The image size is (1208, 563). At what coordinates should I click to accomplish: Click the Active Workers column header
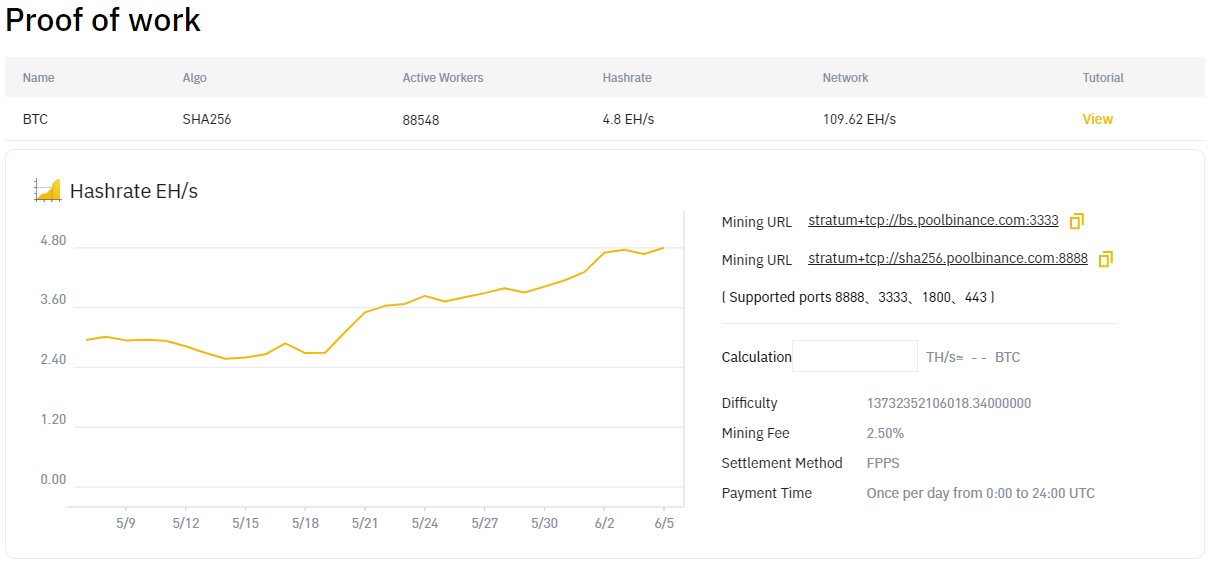click(x=442, y=78)
